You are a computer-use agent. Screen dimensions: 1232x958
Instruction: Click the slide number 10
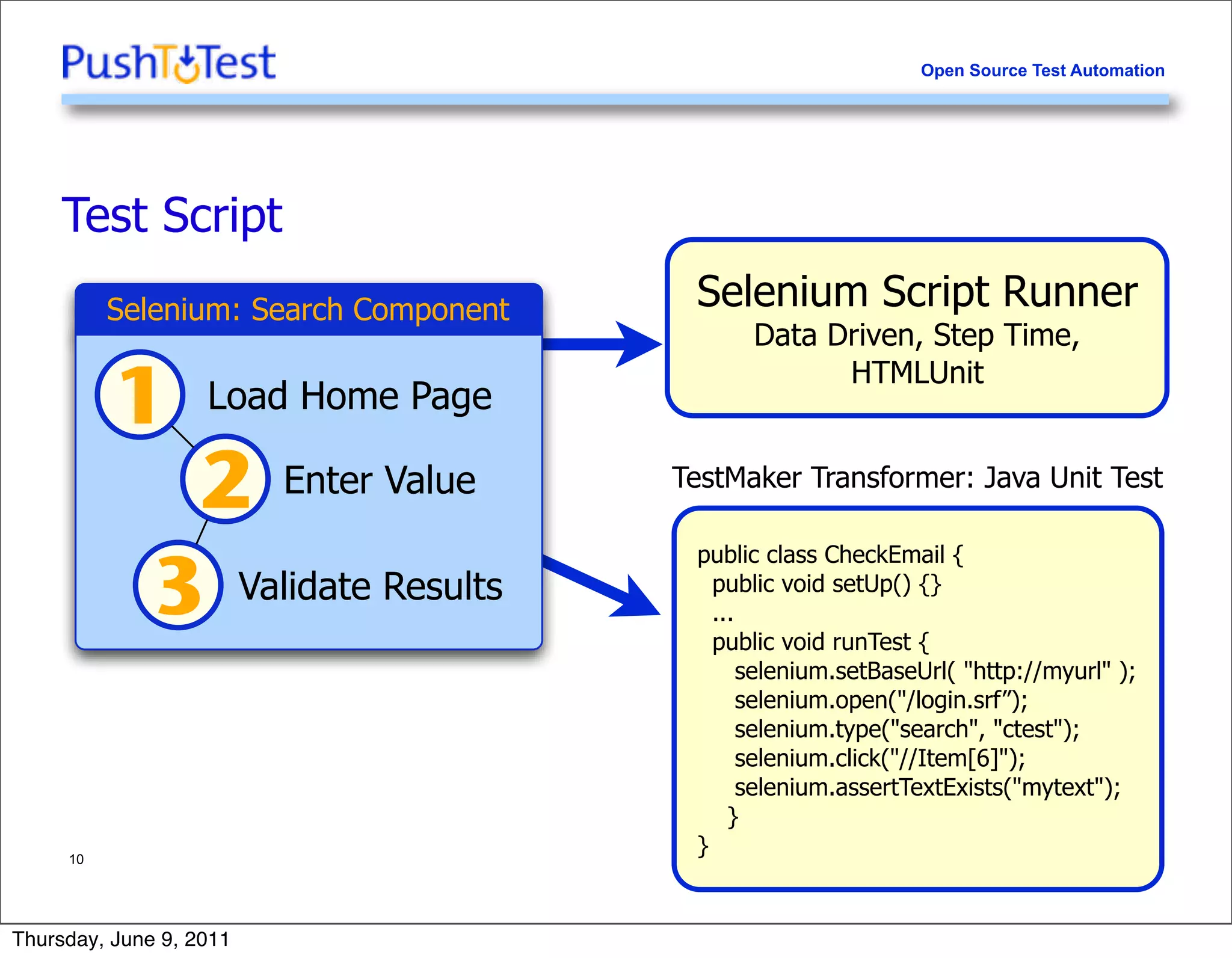(76, 859)
